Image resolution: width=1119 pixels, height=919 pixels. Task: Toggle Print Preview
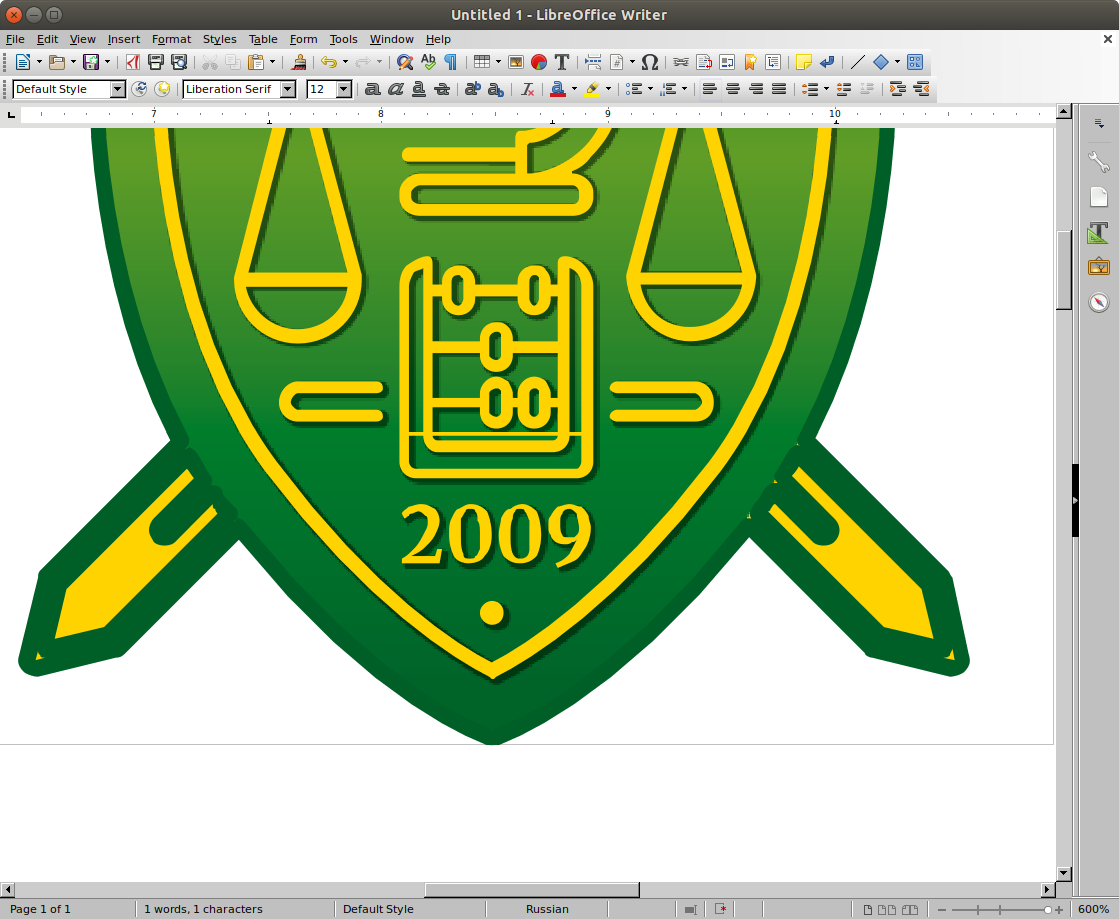pyautogui.click(x=178, y=62)
